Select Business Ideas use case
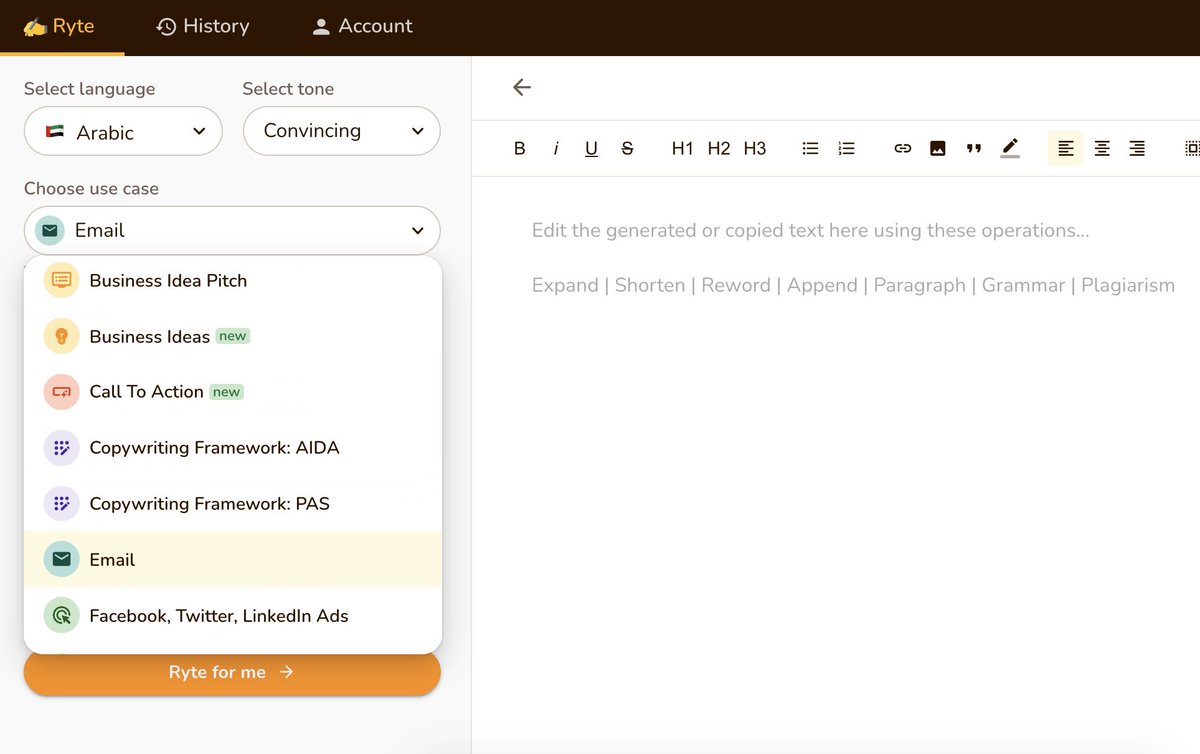This screenshot has height=754, width=1200. pos(233,336)
